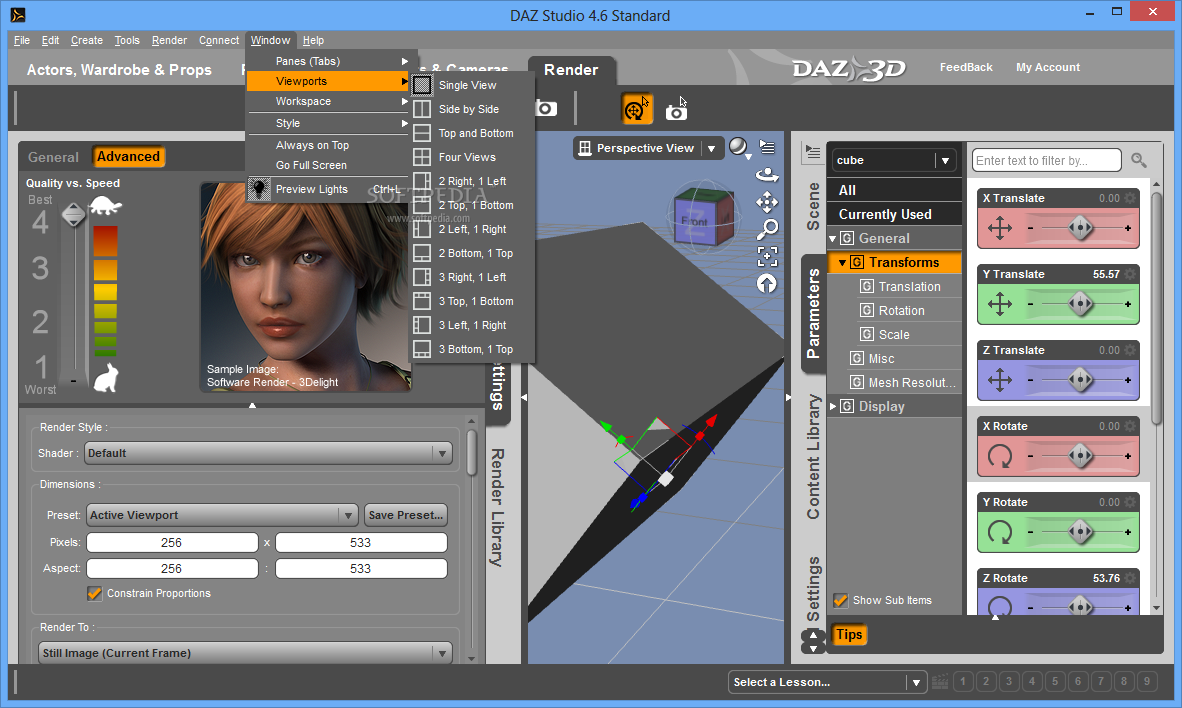Select the orange spot render tool icon
Image resolution: width=1182 pixels, height=708 pixels.
[636, 109]
